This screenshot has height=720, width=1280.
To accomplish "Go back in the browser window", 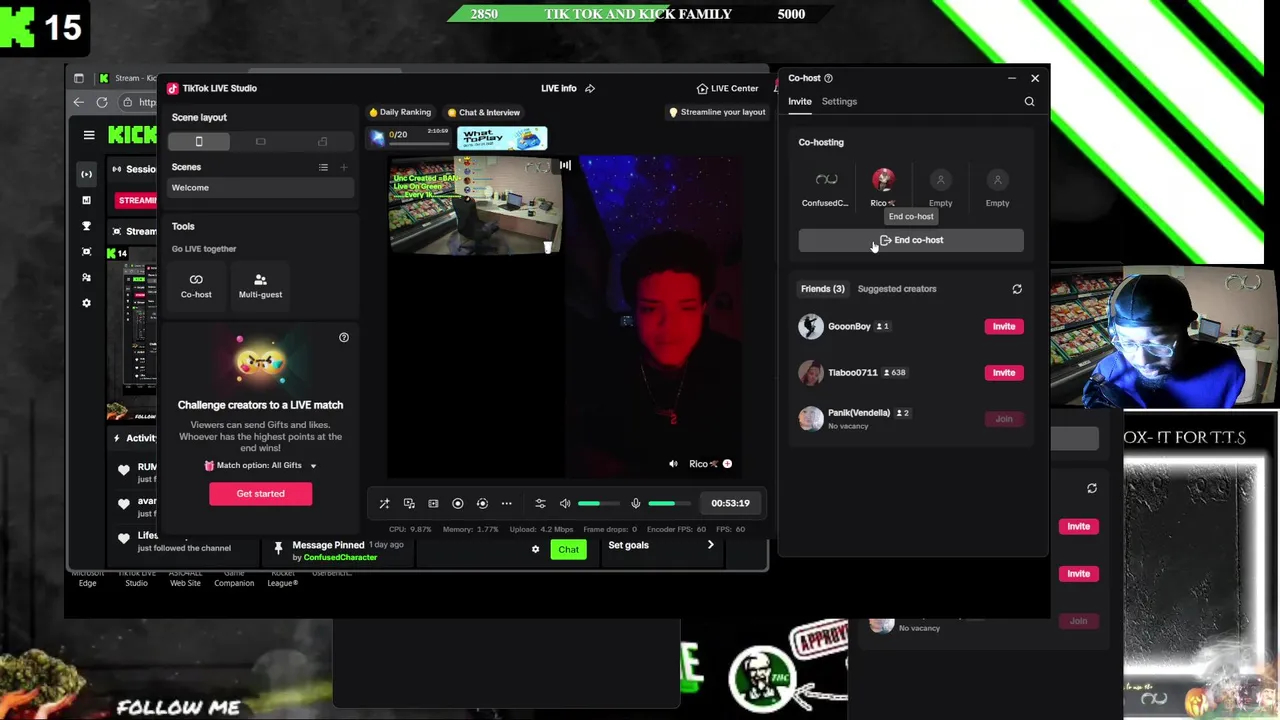I will point(79,102).
